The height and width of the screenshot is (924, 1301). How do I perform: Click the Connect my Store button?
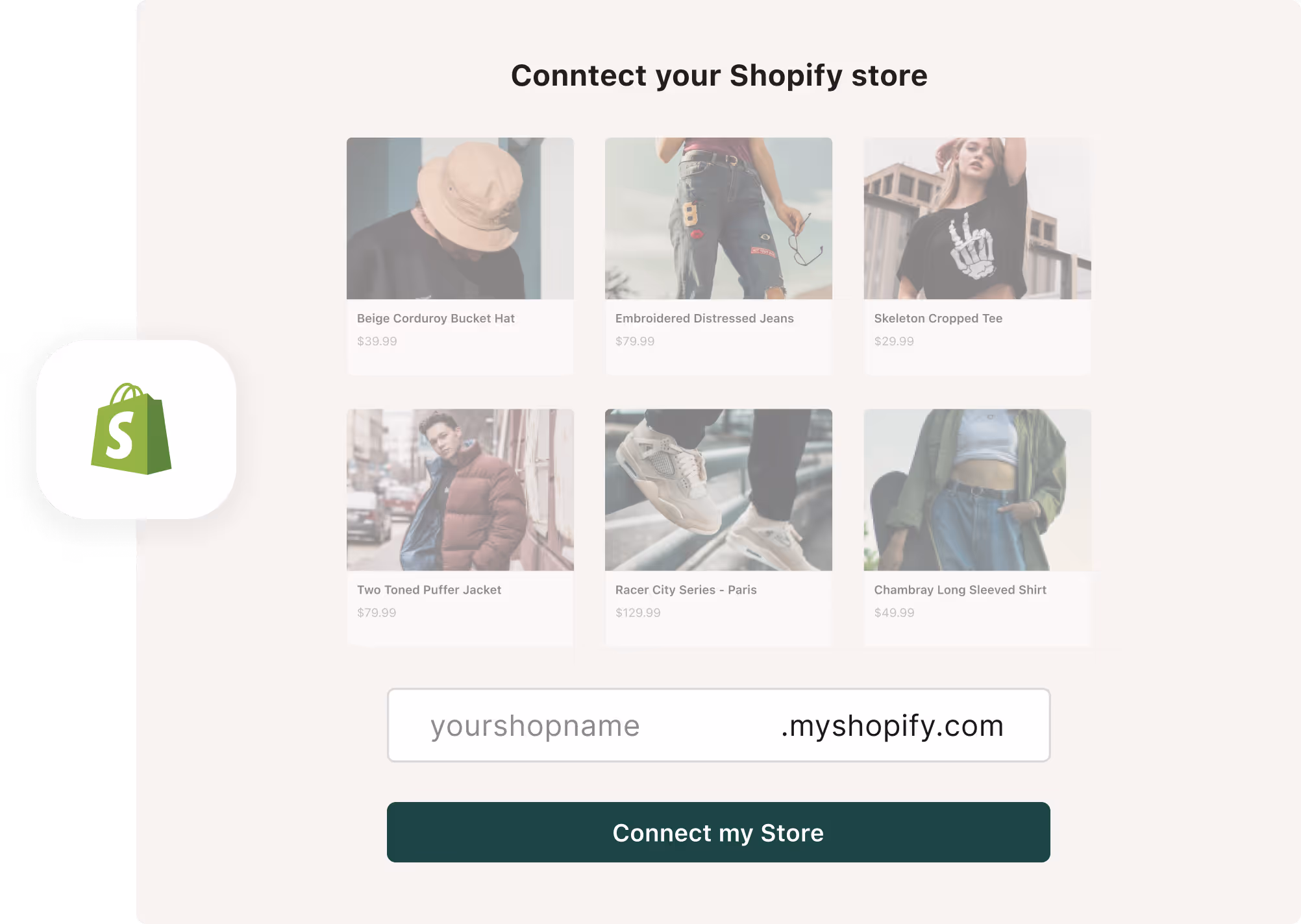pos(718,833)
